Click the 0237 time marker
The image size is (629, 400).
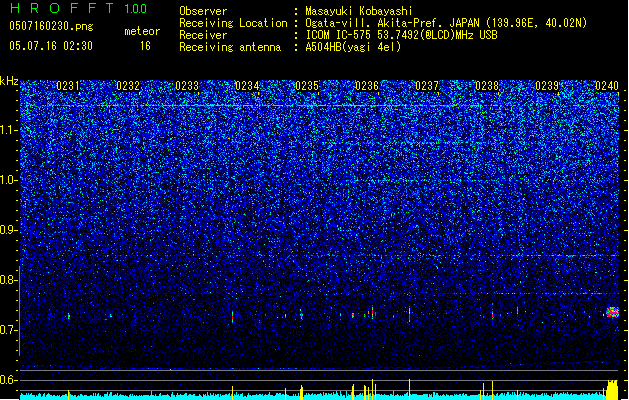coord(427,85)
